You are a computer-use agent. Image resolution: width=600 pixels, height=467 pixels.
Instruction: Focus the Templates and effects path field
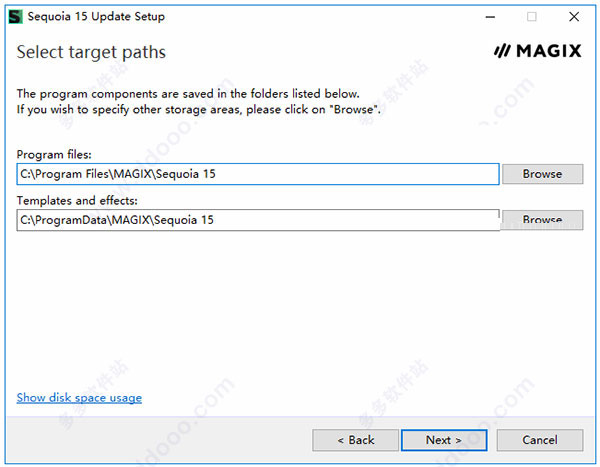pyautogui.click(x=258, y=220)
